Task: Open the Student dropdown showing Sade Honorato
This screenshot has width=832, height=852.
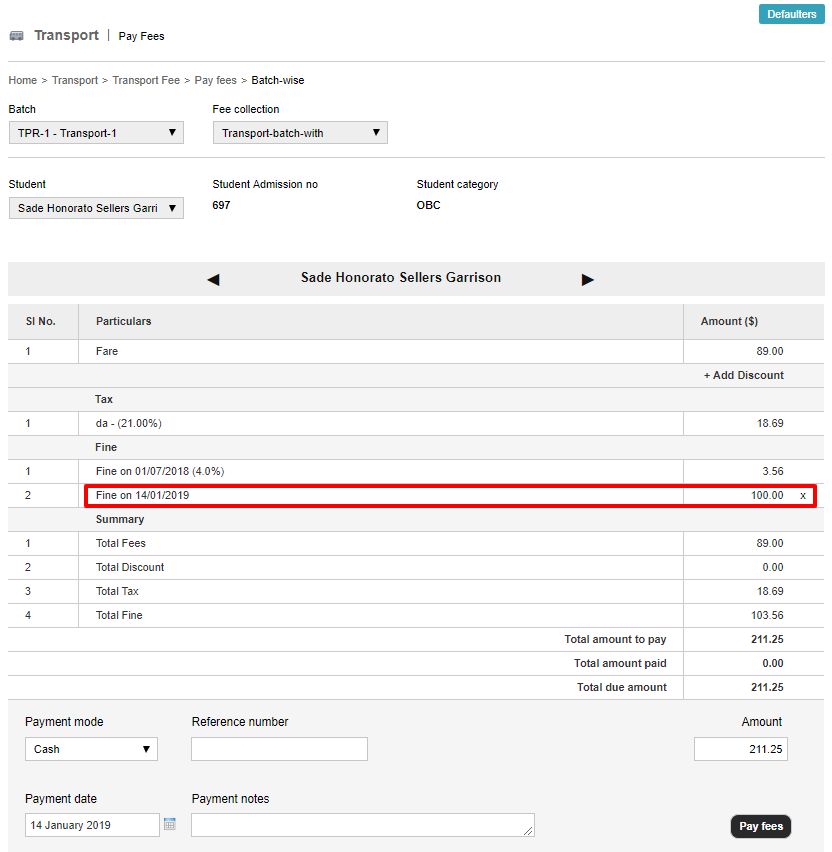Action: click(96, 208)
